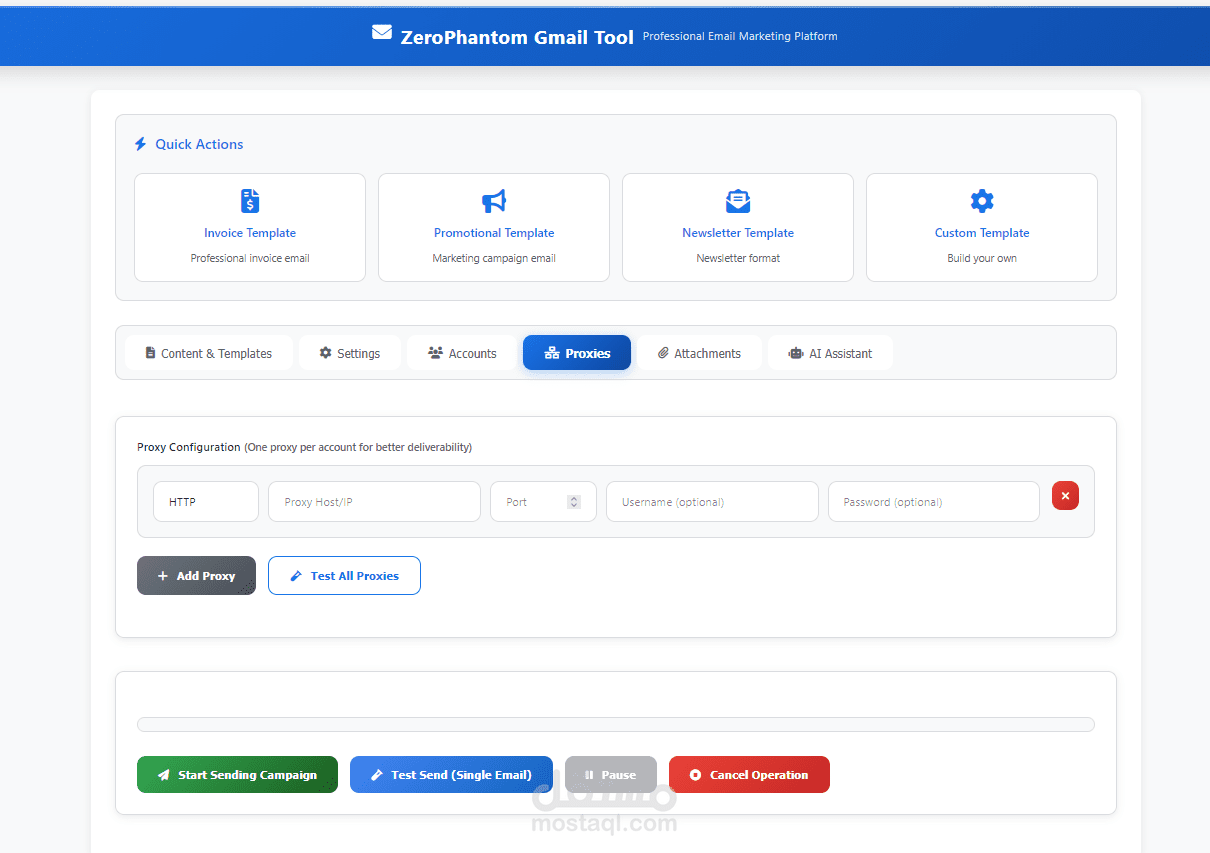Click the envelope logo icon in header
The width and height of the screenshot is (1210, 853).
382,33
